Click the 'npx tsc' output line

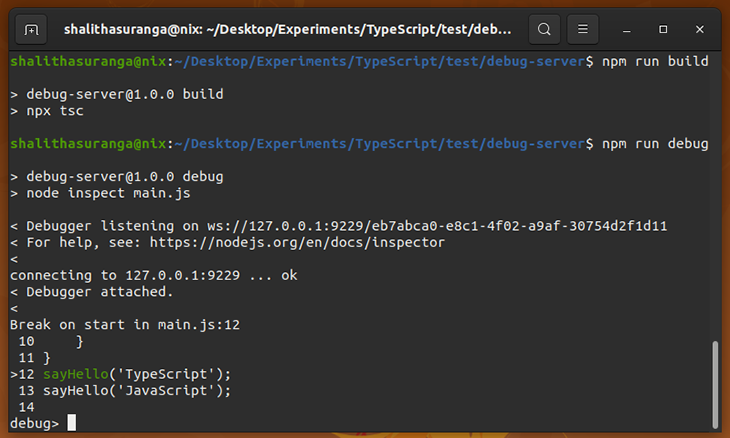tap(54, 111)
